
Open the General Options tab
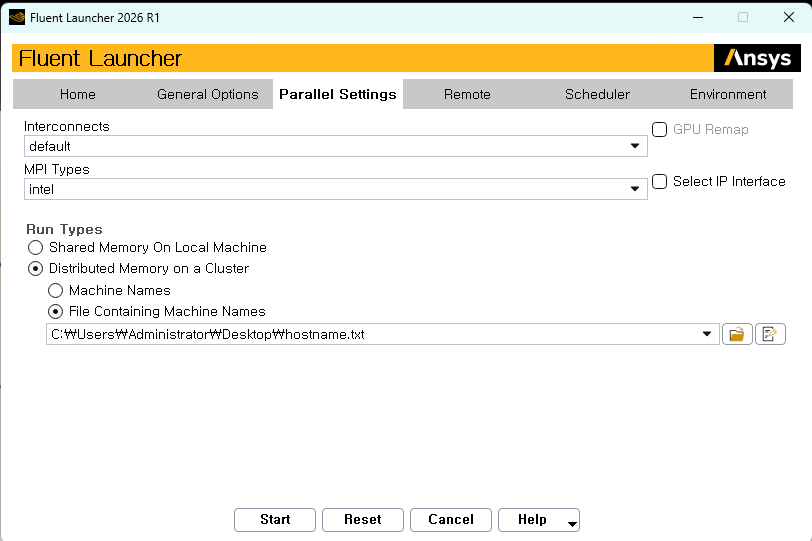(207, 94)
